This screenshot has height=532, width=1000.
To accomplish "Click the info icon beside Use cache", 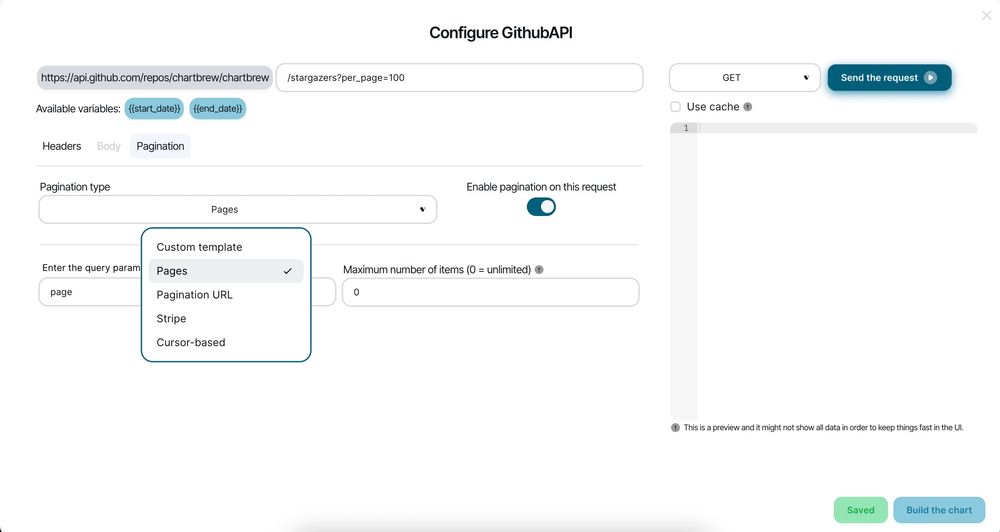I will (748, 107).
